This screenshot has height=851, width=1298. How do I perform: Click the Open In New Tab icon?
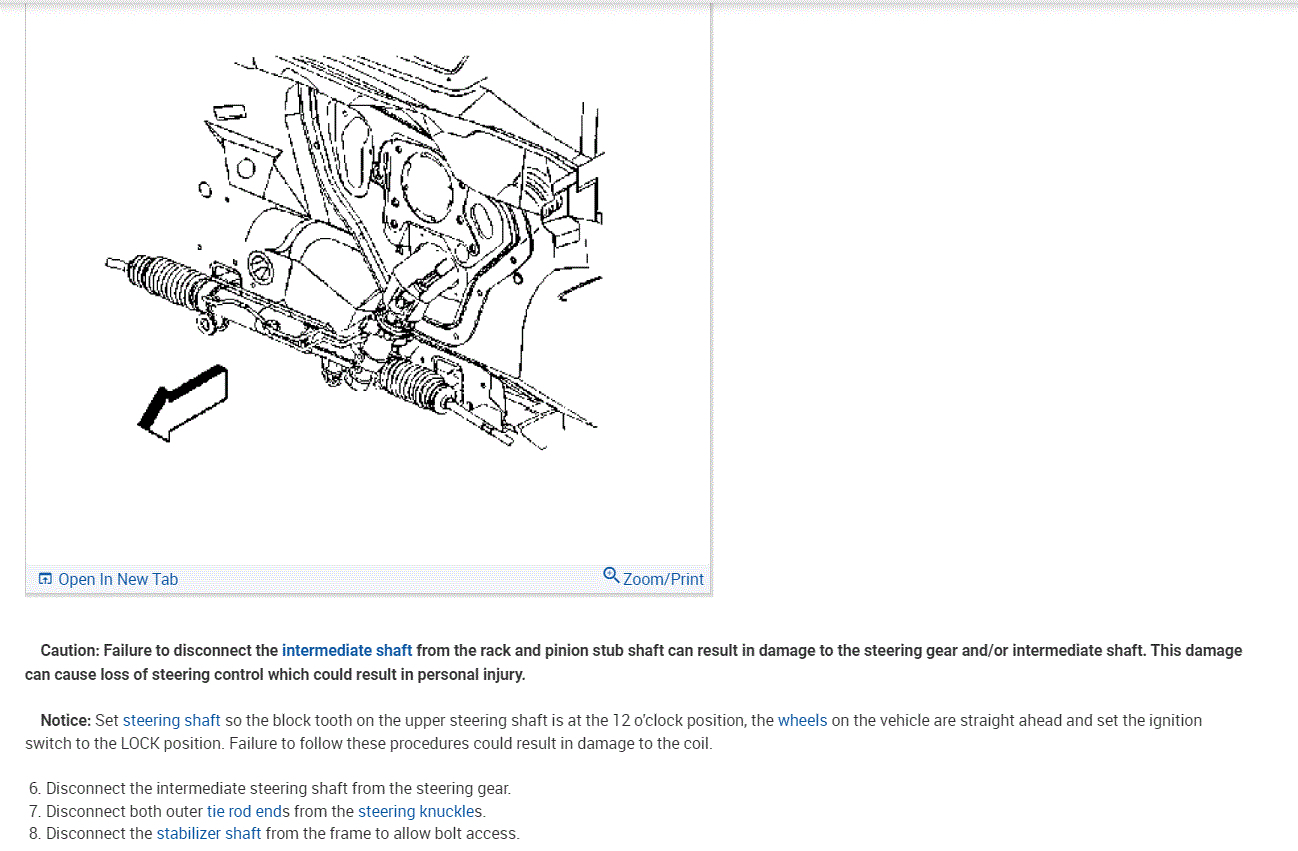[x=45, y=579]
